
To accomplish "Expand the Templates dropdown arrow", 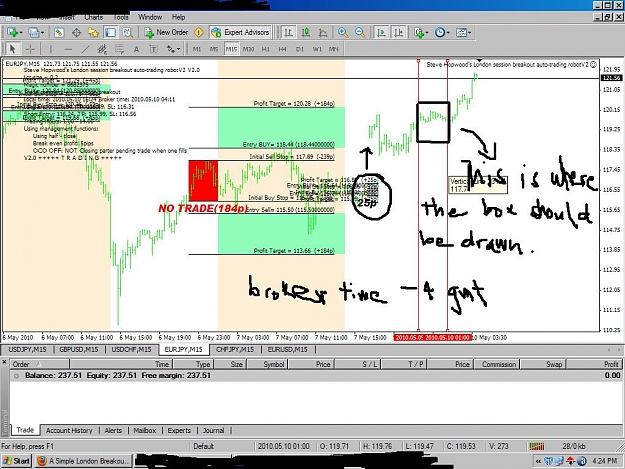I will coord(470,33).
